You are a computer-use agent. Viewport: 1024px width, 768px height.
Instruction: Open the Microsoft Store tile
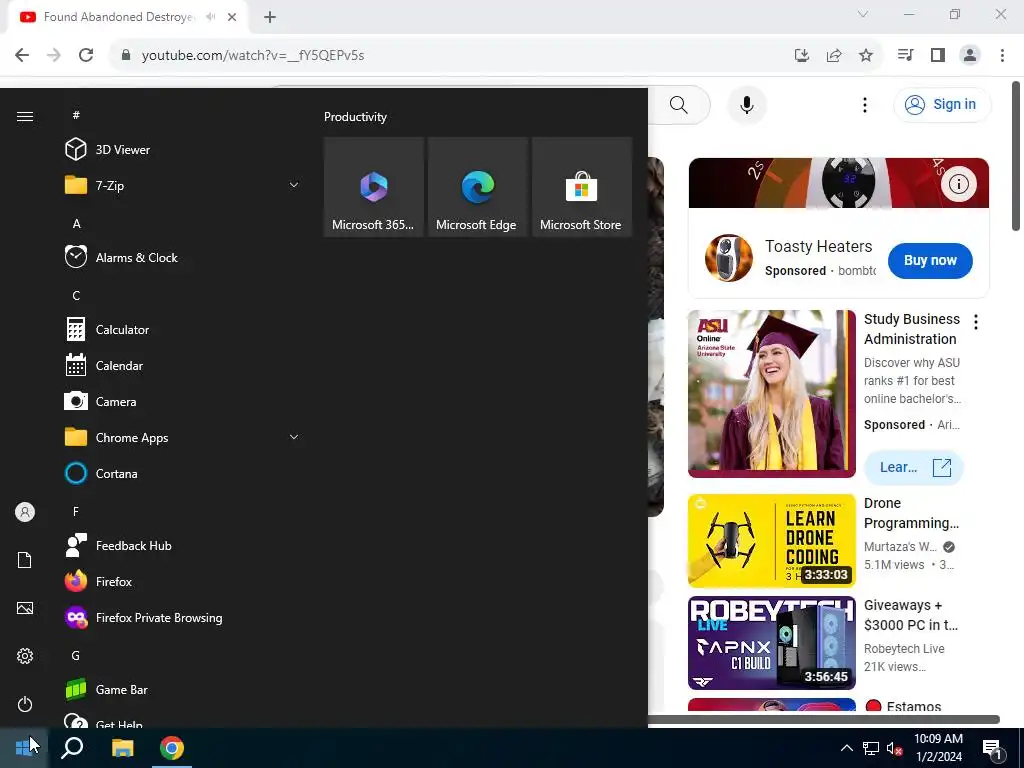click(x=581, y=187)
